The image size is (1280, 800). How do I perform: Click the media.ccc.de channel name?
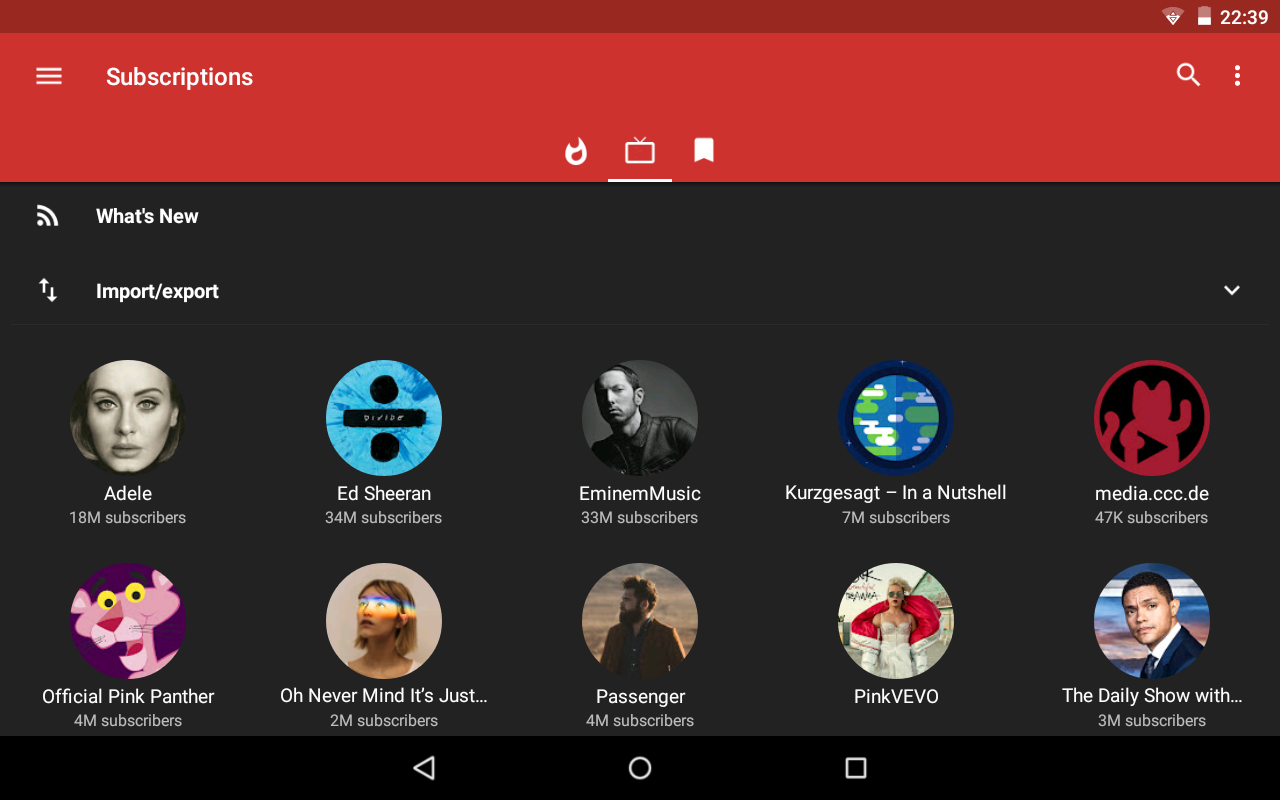click(x=1152, y=493)
